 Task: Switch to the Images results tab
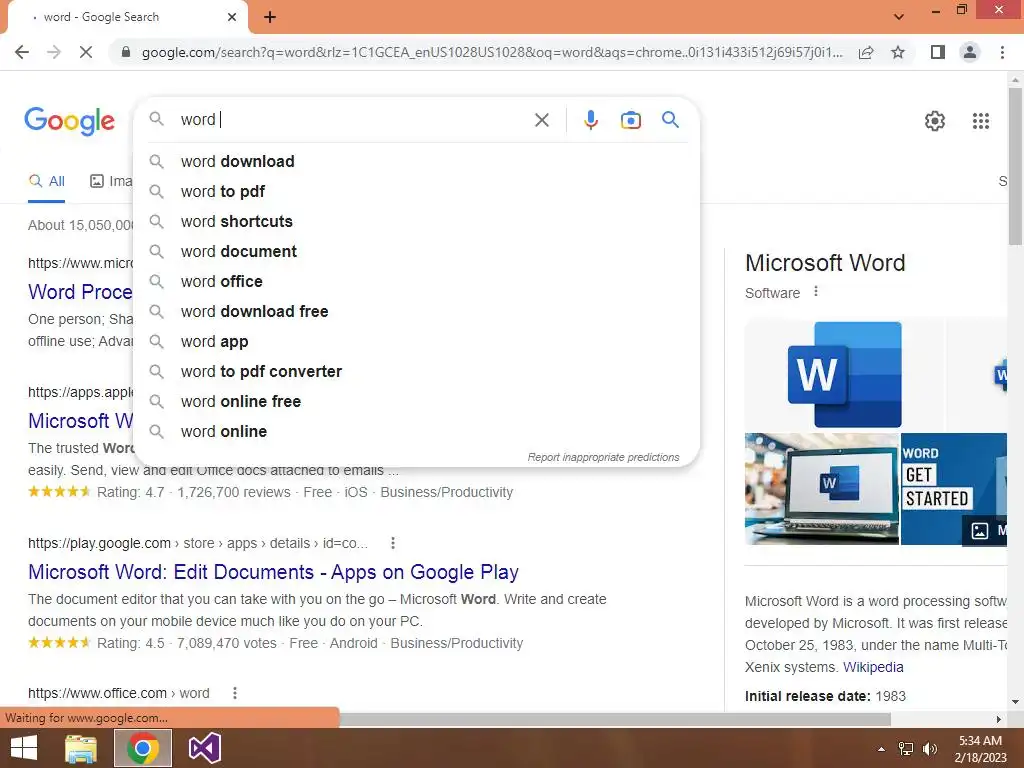tap(110, 182)
